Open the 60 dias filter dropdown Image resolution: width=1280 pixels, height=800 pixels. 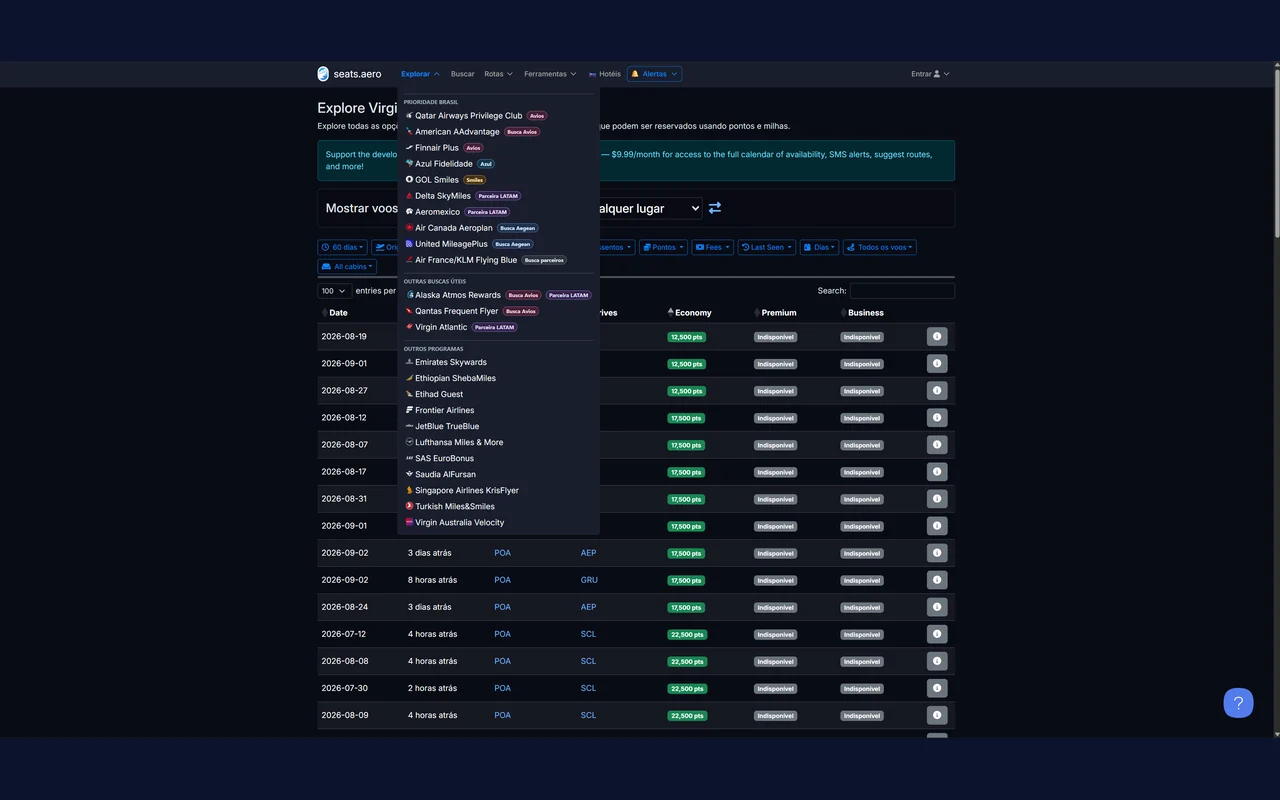[342, 247]
